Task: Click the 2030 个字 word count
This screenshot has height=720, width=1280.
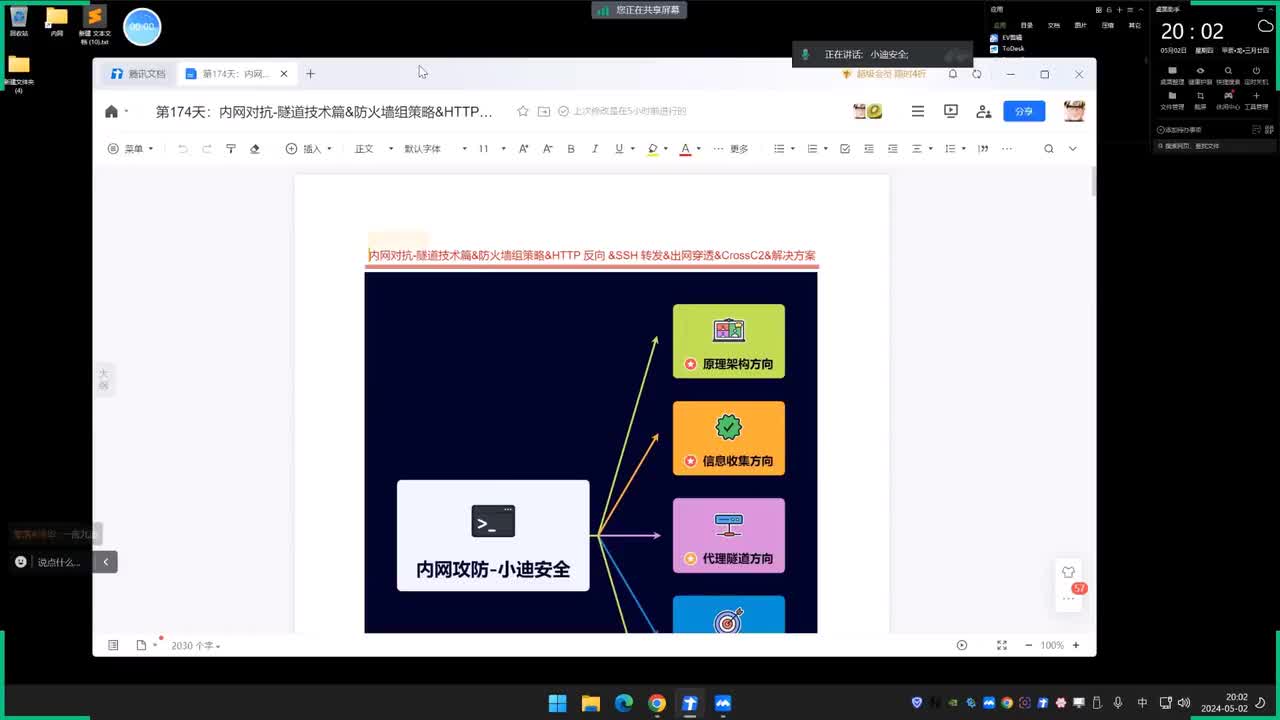Action: pos(195,646)
